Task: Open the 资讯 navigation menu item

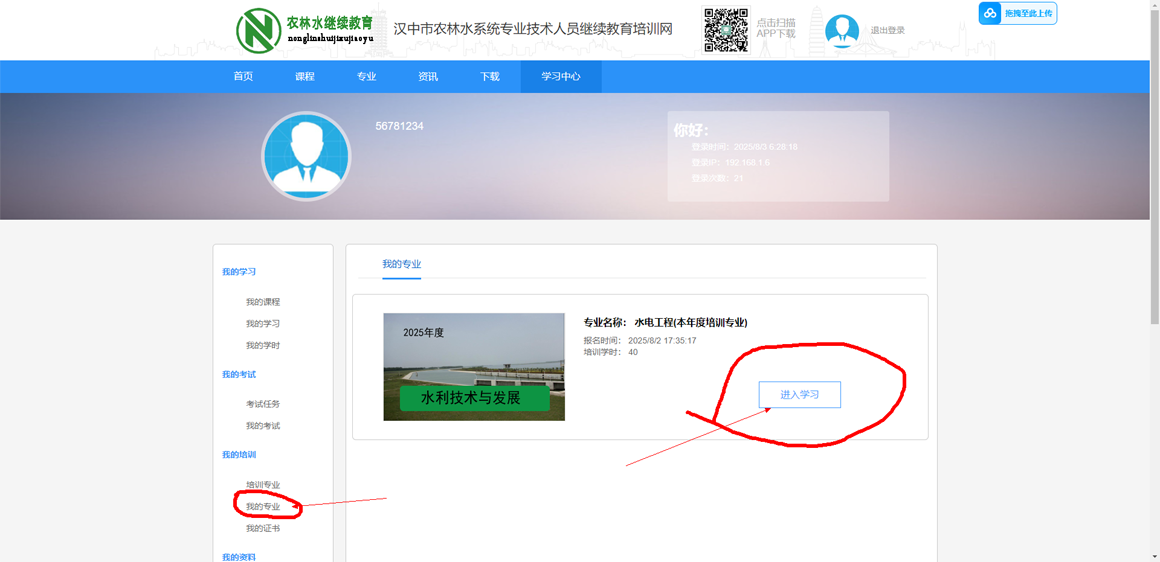Action: click(428, 77)
